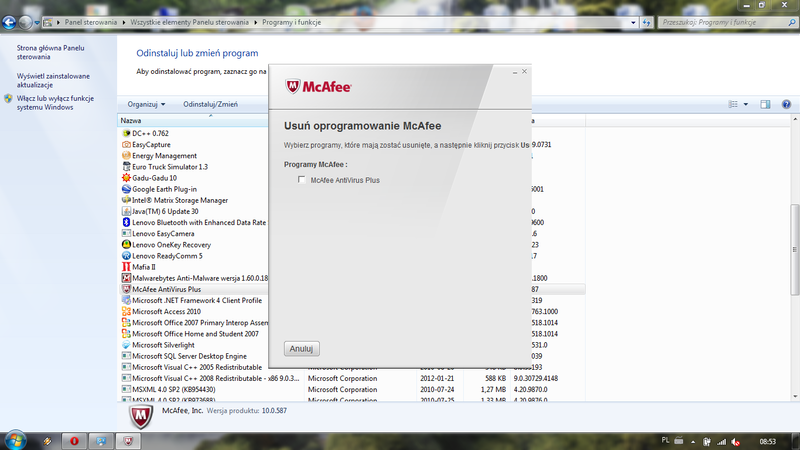Select Microsoft Office Home and Student 2007 icon
Screen dimensions: 800x450
click(x=126, y=334)
